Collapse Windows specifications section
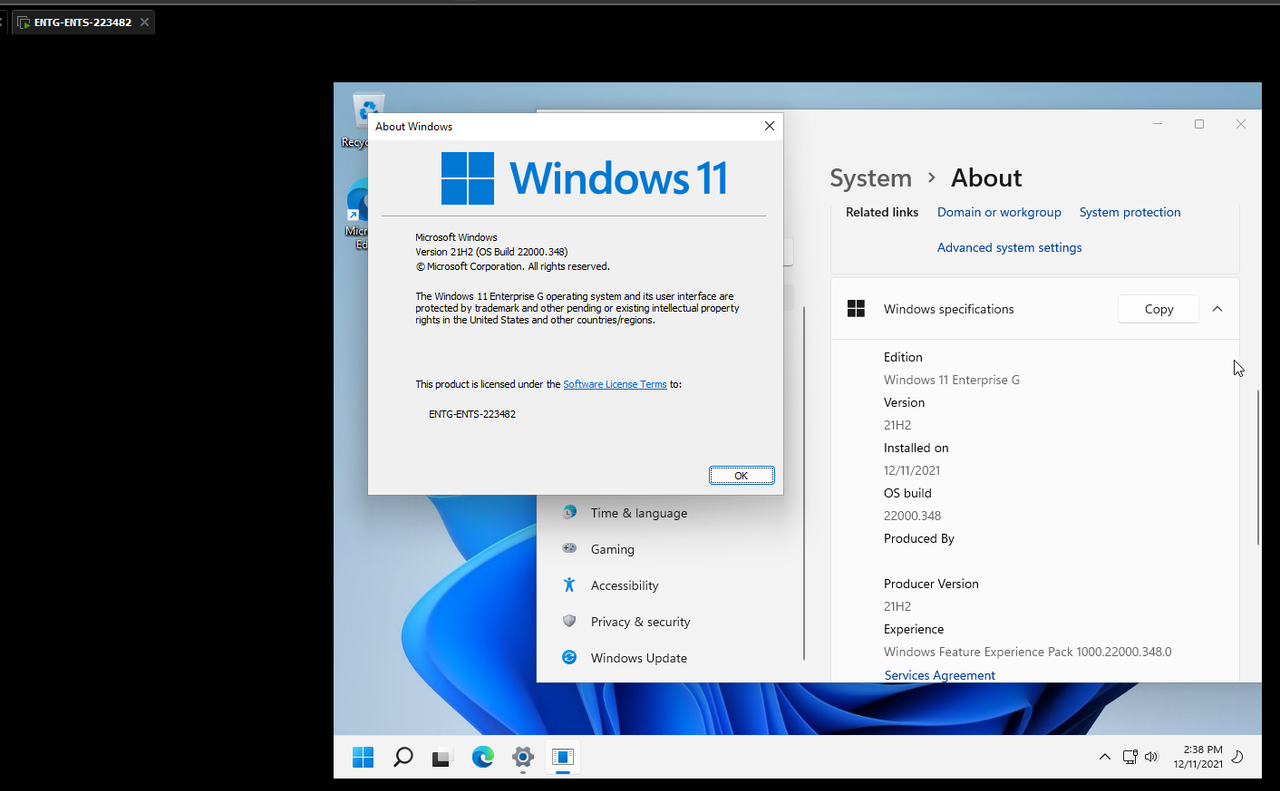Viewport: 1280px width, 791px height. click(1217, 309)
